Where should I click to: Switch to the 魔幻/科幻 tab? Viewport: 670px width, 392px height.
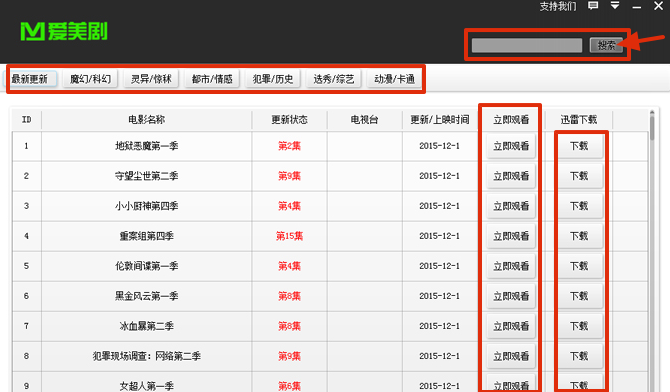90,79
